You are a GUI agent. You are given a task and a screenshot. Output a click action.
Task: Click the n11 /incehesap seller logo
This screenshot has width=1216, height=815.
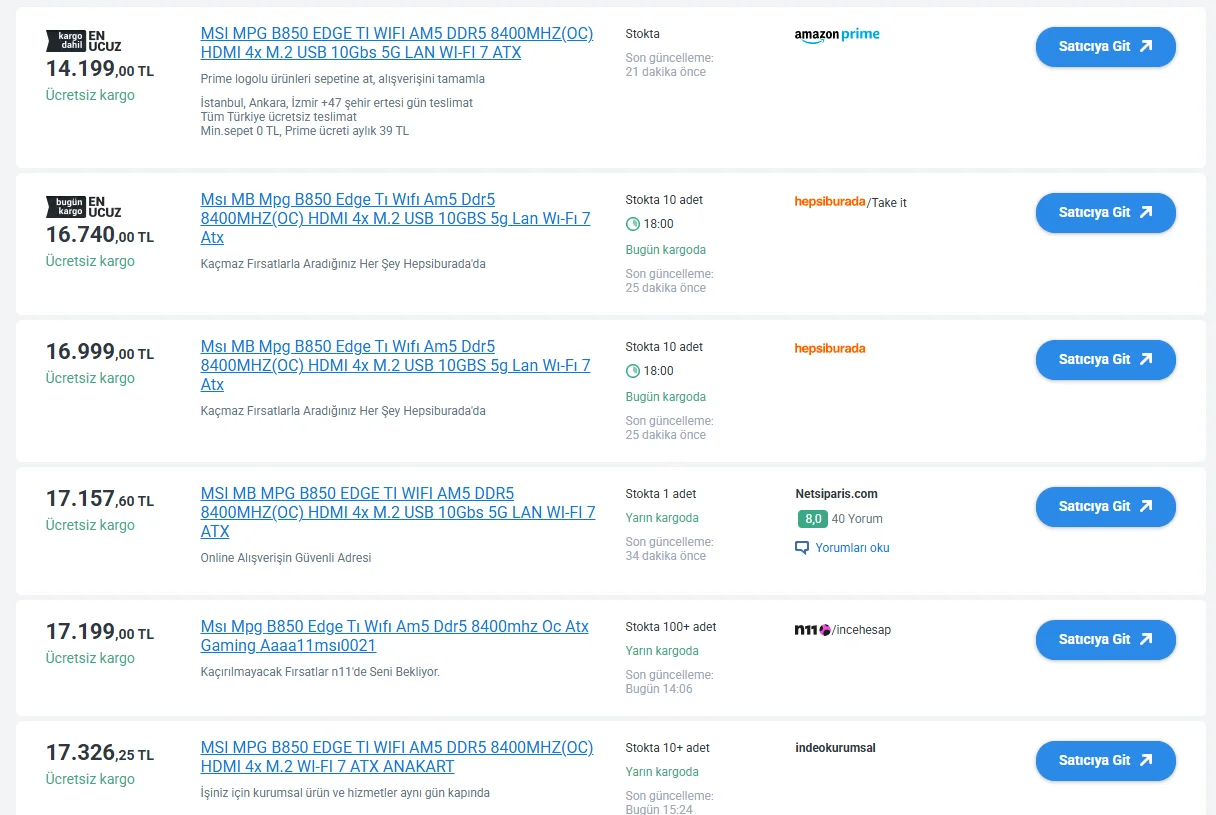842,630
